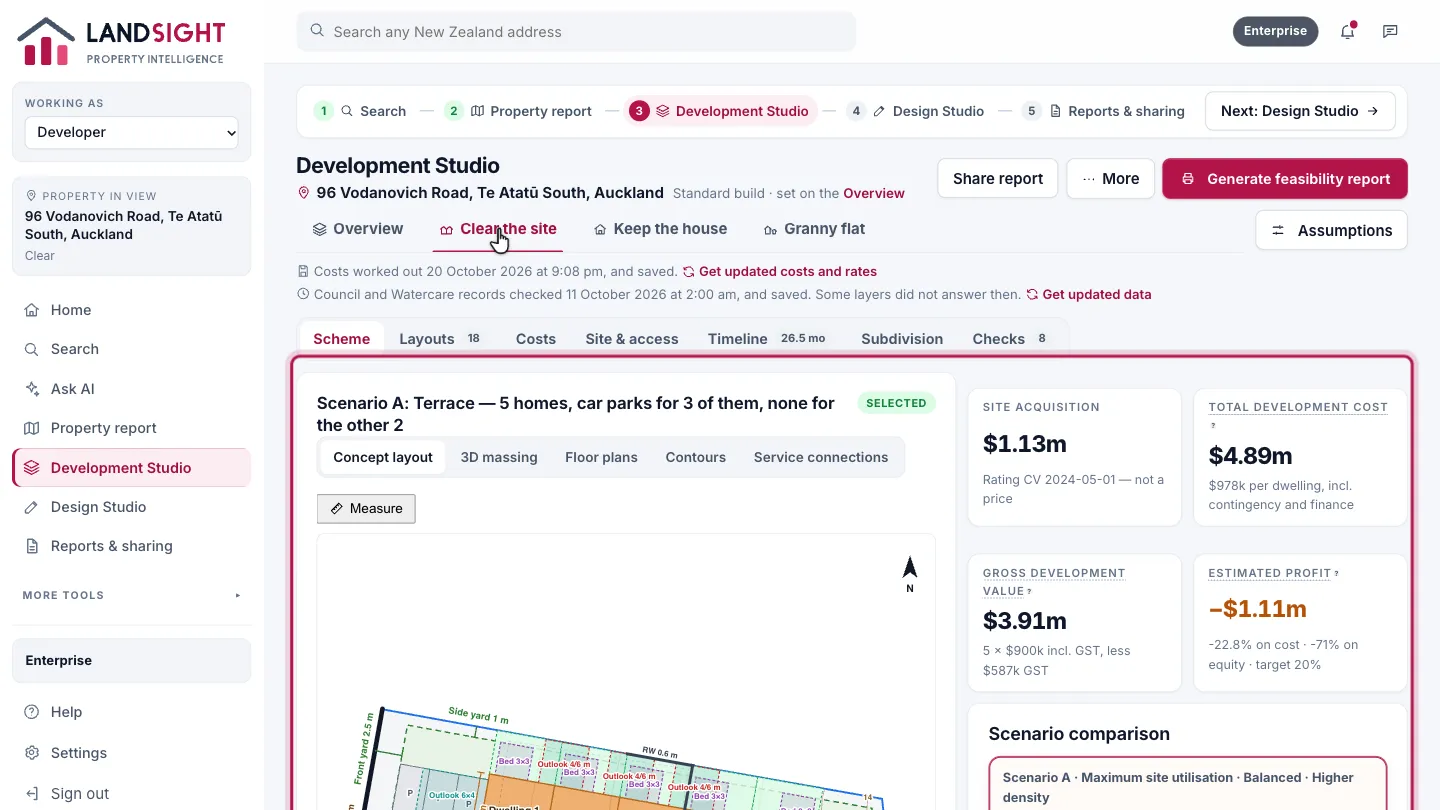This screenshot has height=810, width=1440.
Task: Click the Gross Development Value info marker
Action: (1030, 591)
